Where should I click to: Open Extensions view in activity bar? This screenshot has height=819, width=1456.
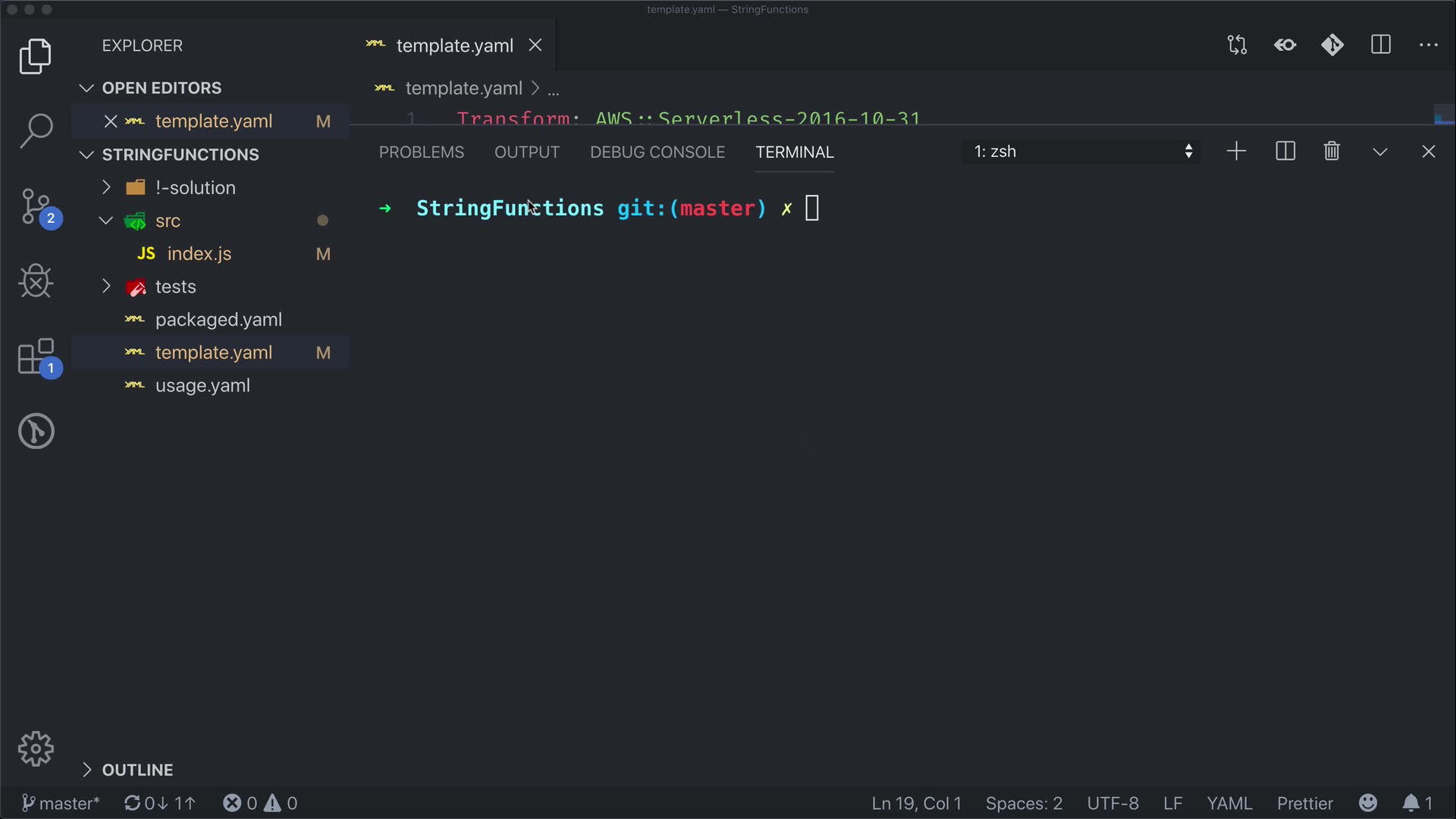click(x=36, y=356)
